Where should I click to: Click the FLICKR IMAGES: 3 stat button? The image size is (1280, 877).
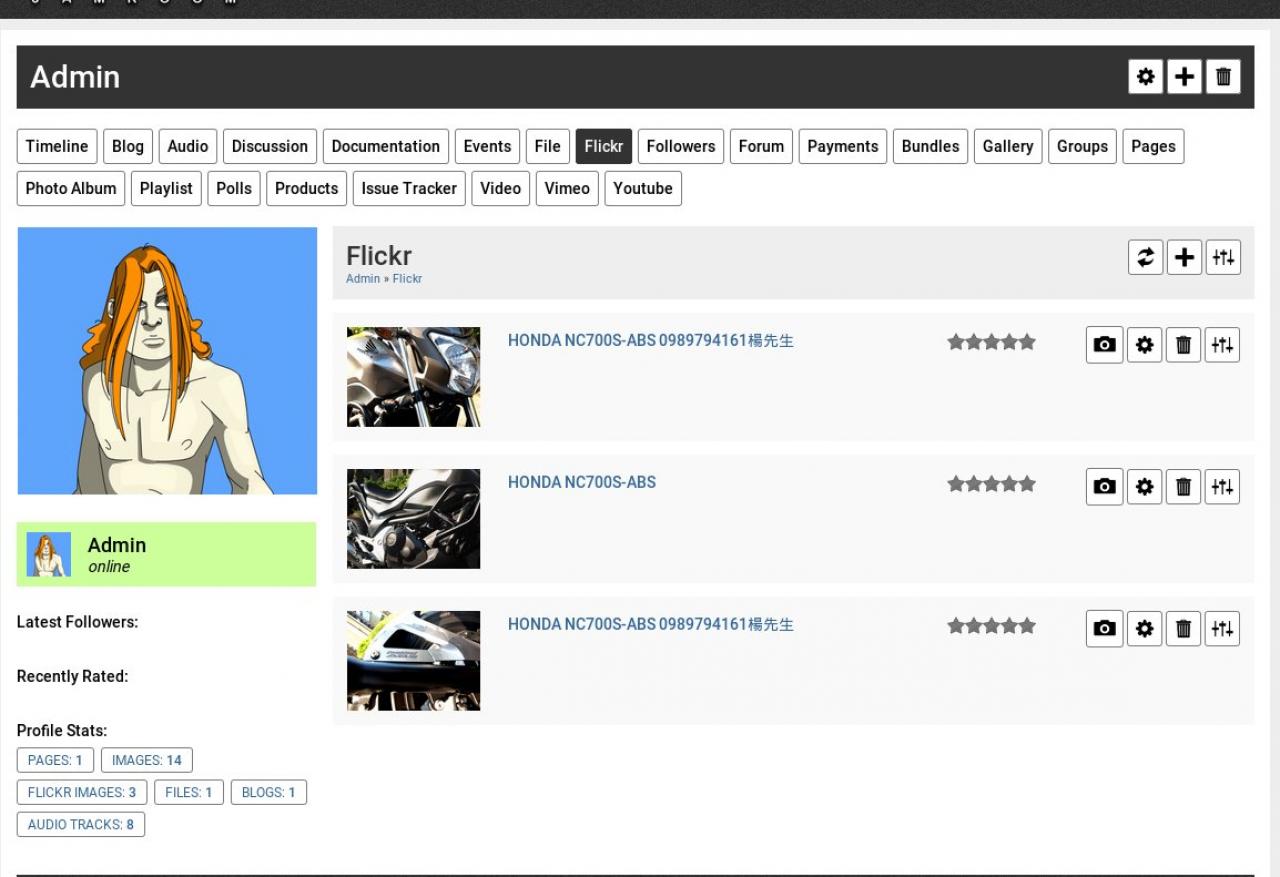[82, 793]
